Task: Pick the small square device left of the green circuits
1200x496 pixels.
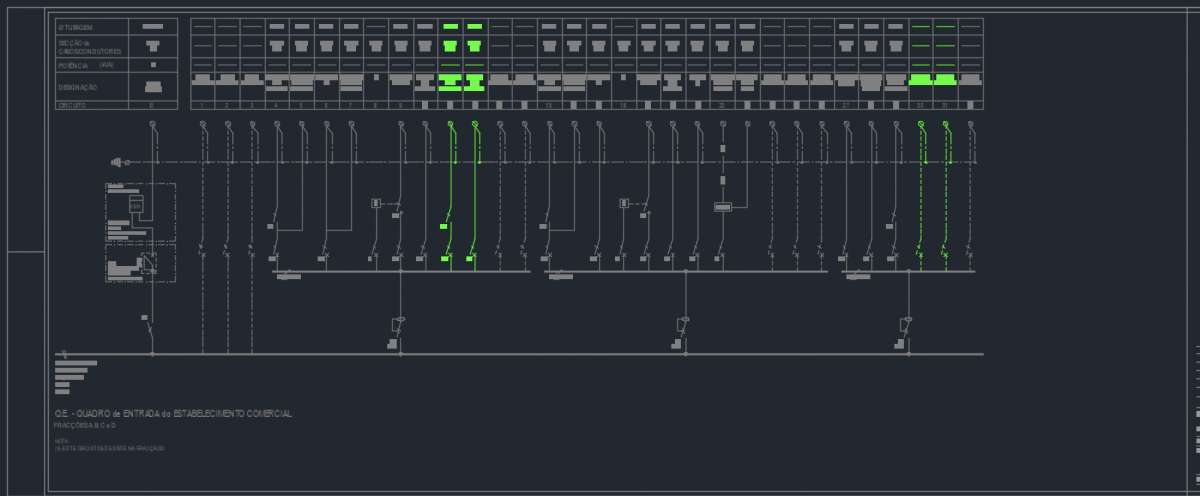Action: click(x=376, y=203)
